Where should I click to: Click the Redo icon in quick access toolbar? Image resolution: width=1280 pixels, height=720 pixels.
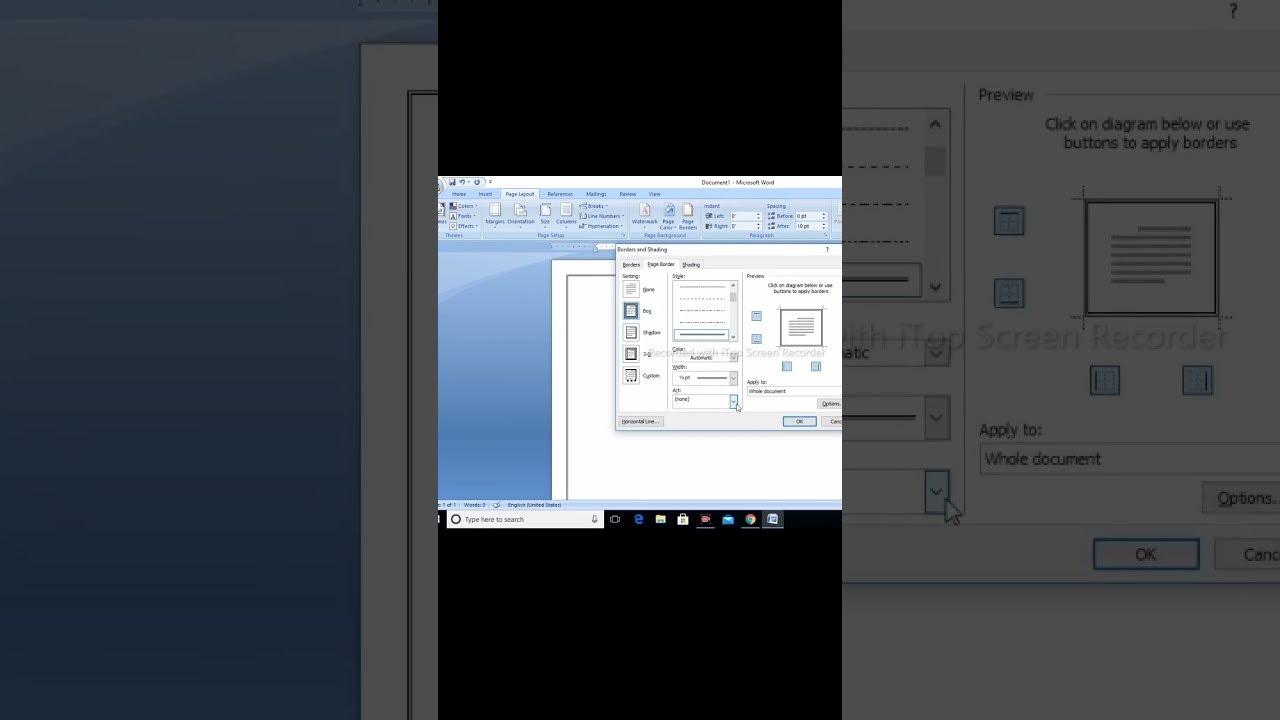coord(477,182)
